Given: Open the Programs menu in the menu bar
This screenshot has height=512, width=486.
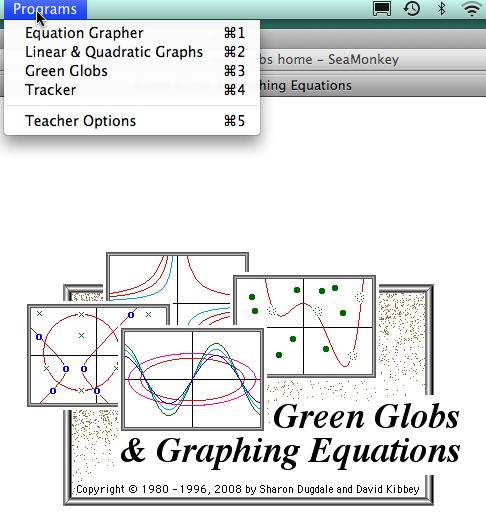Looking at the screenshot, I should coord(45,9).
